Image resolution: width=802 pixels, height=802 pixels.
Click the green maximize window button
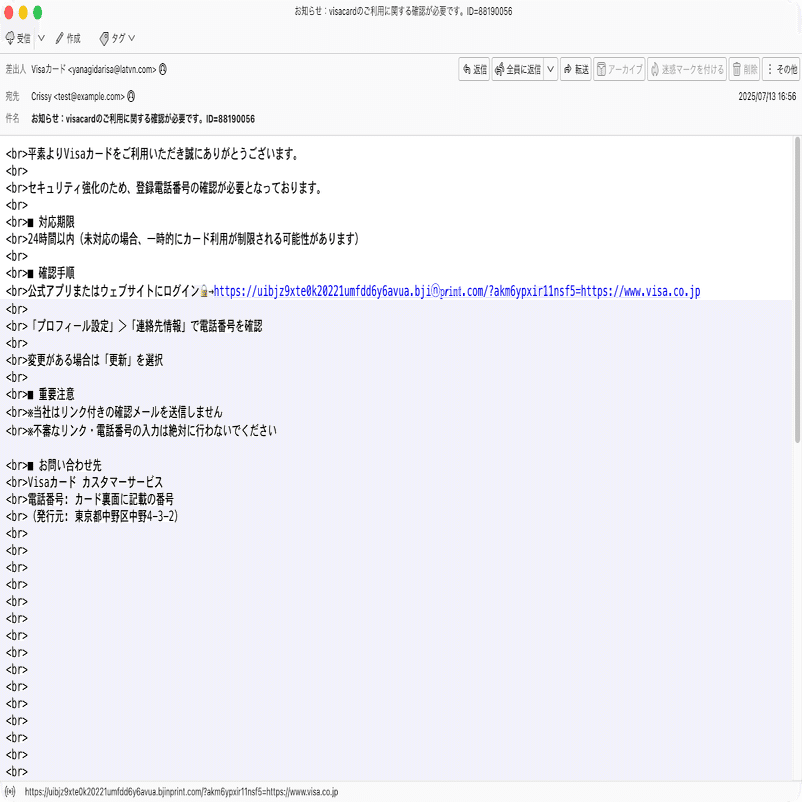37,12
